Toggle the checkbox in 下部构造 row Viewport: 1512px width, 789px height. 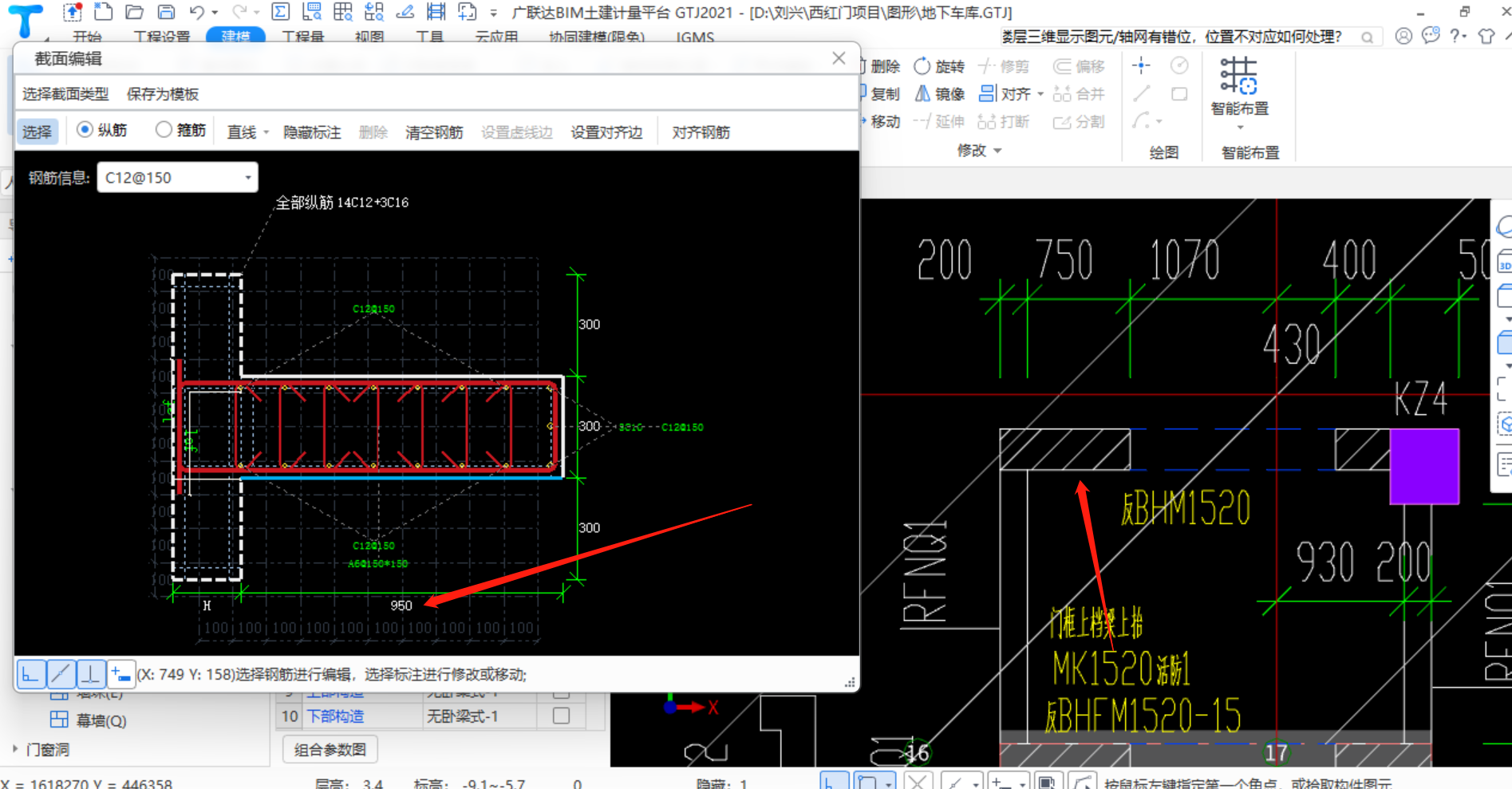tap(562, 716)
